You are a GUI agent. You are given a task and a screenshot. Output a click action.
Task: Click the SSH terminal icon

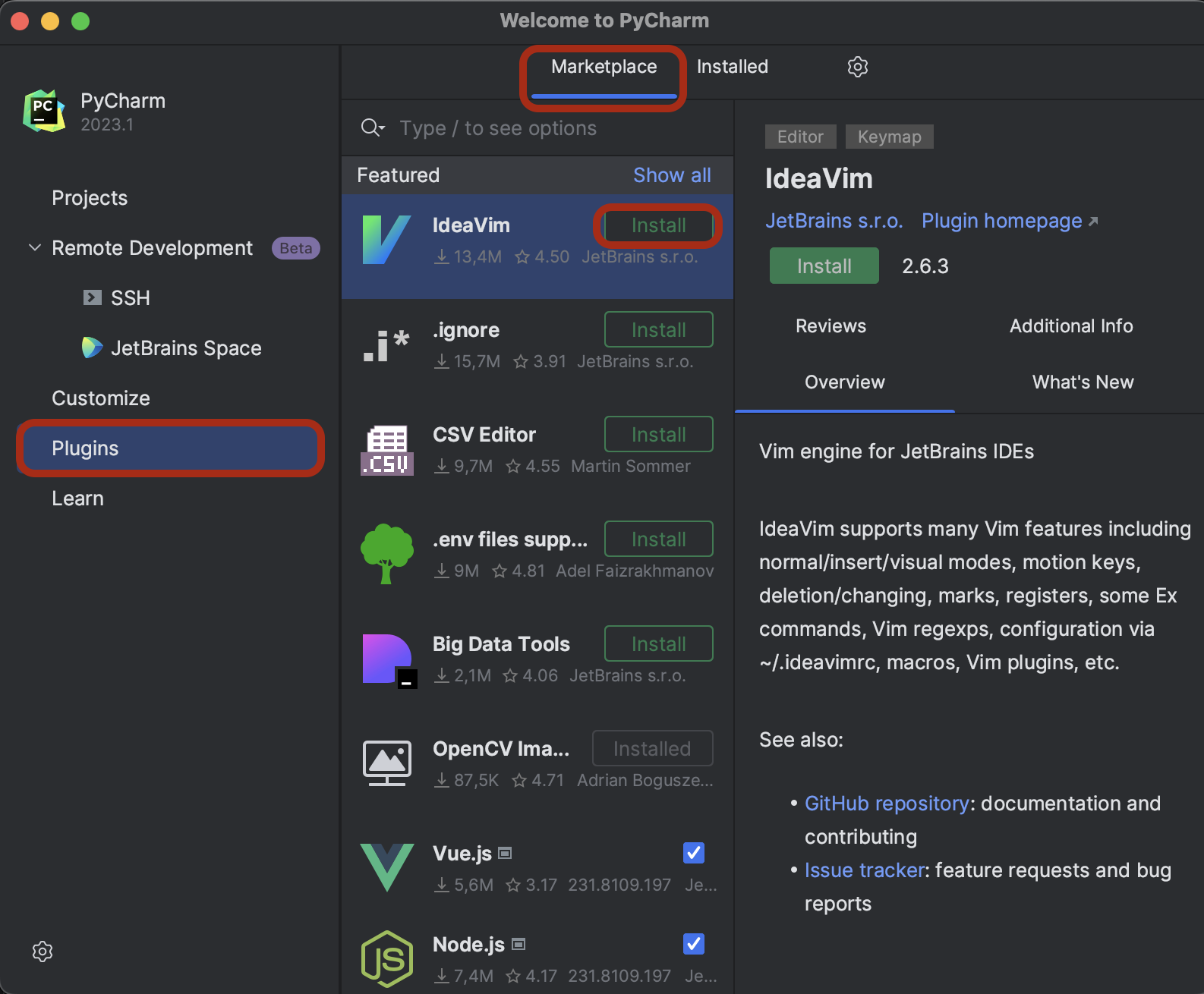point(92,297)
